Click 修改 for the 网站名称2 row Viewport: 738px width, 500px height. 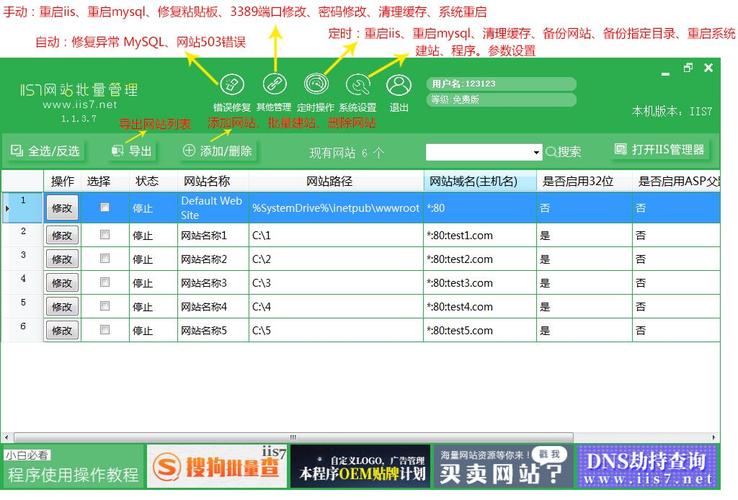tap(62, 259)
